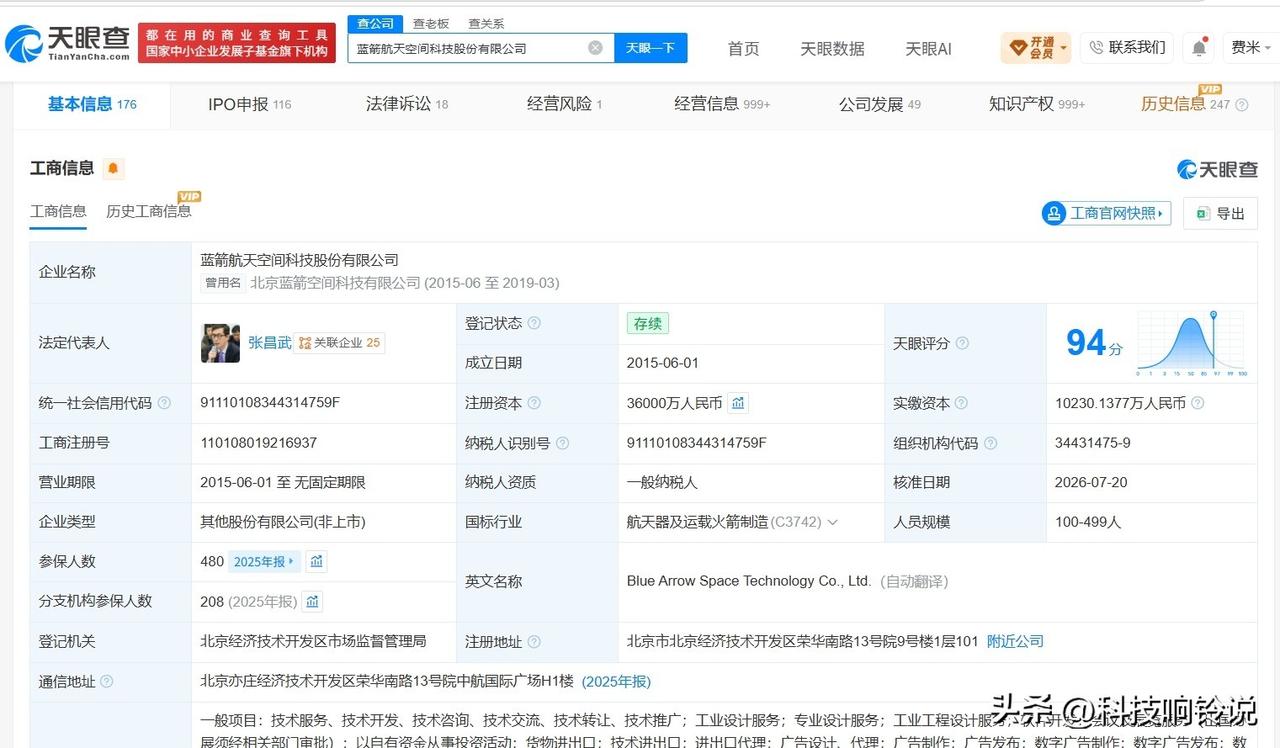
Task: Open the 天眼数据 menu
Action: pos(832,48)
